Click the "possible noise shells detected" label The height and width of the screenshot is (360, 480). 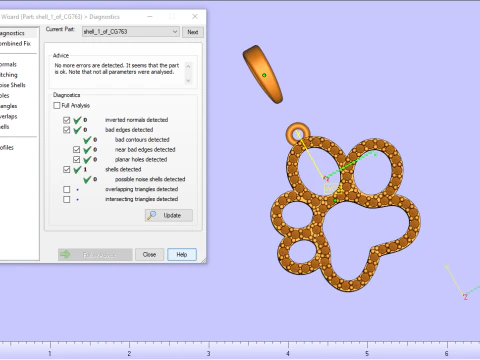pos(150,179)
